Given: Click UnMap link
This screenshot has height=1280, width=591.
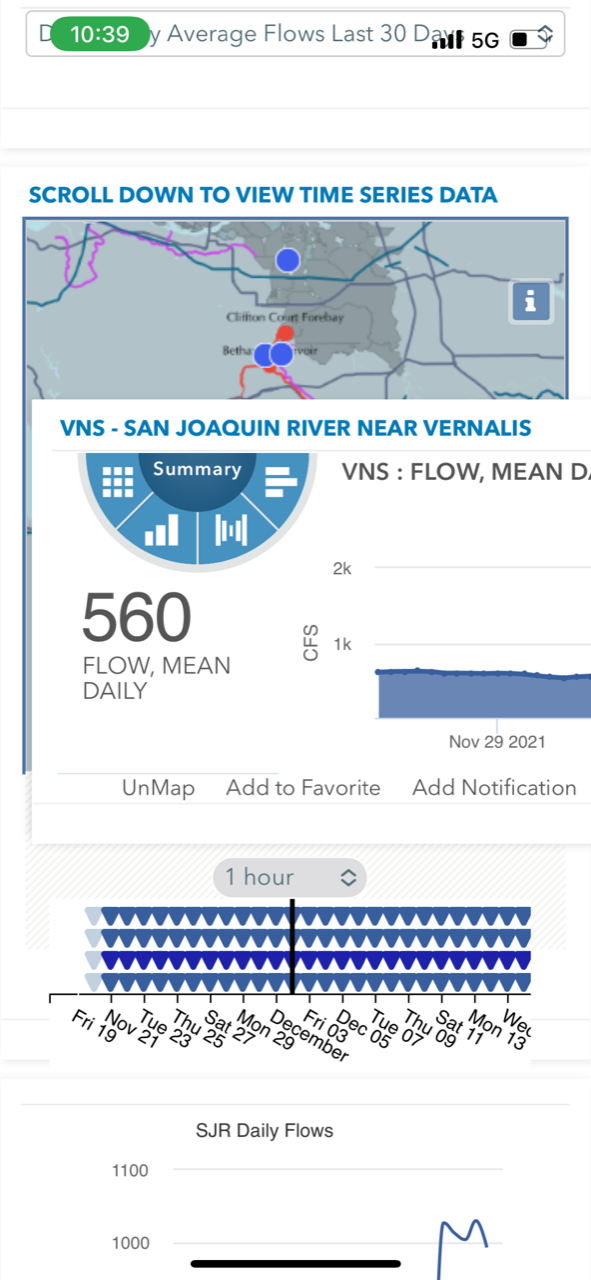Looking at the screenshot, I should [x=158, y=788].
